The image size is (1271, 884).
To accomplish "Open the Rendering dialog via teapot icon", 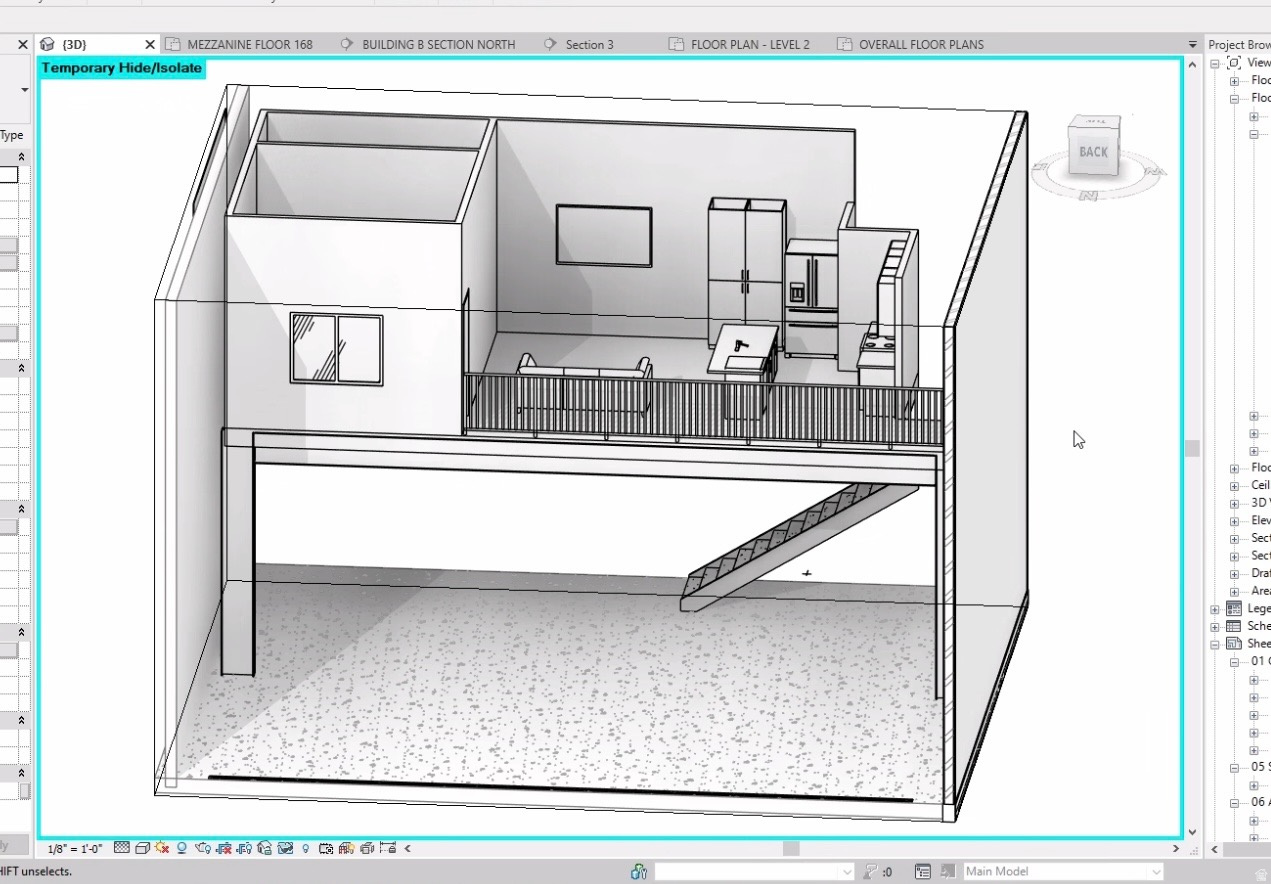I will 203,847.
